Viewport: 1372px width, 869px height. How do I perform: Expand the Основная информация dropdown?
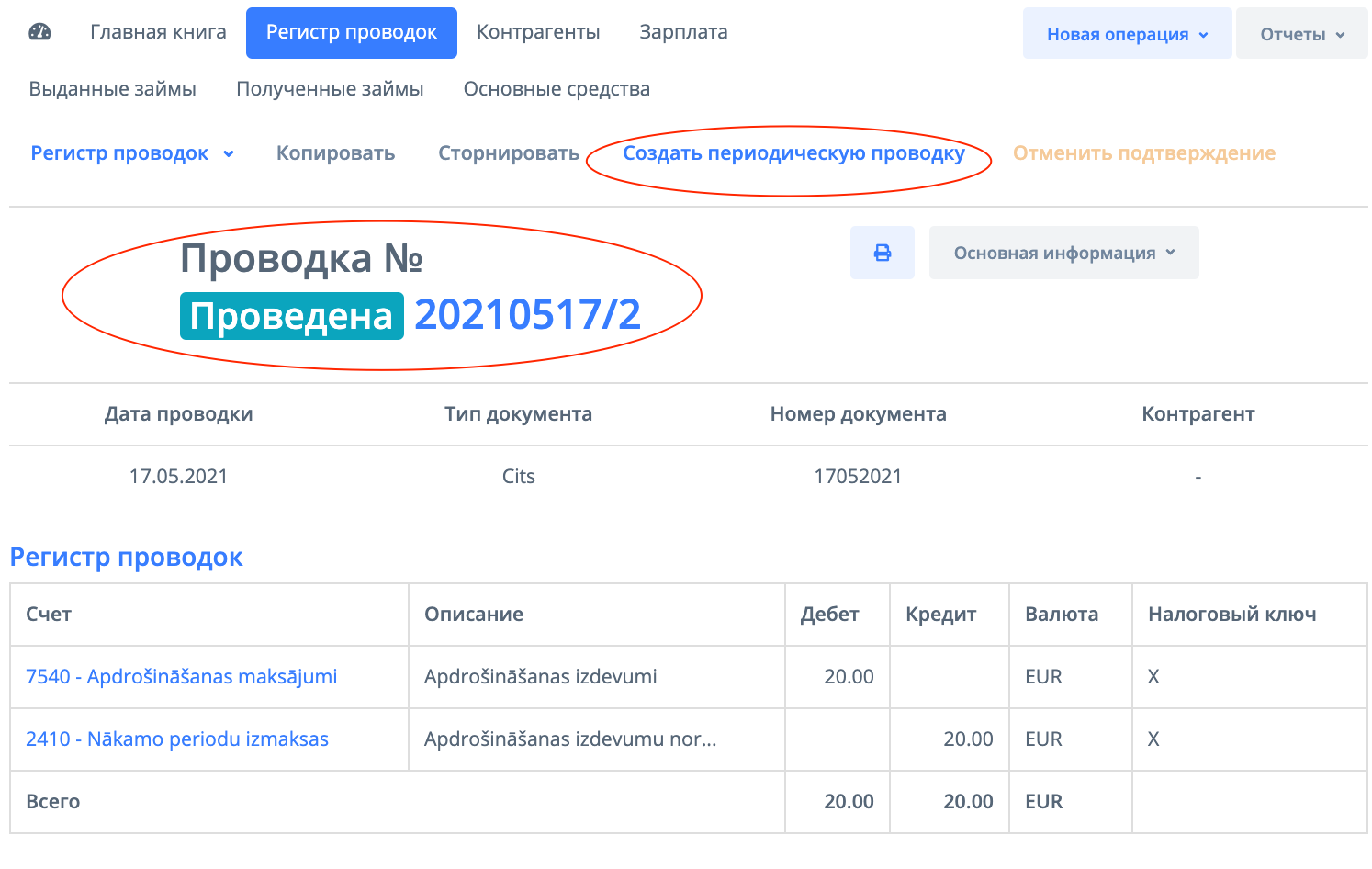point(1063,253)
